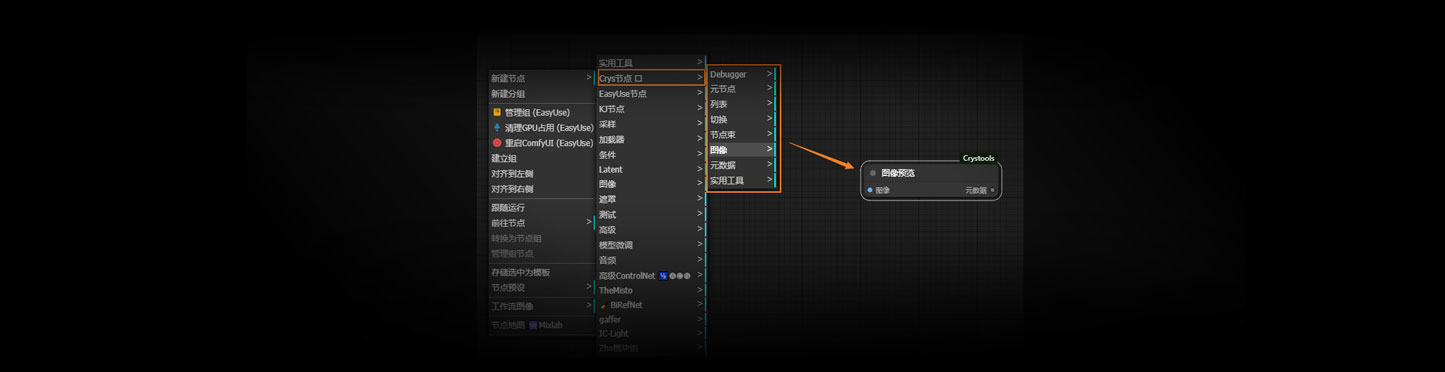Expand the highlighted 图像 submenu arrow in Crys submenu
Viewport: 1445px width, 372px height.
[x=770, y=149]
